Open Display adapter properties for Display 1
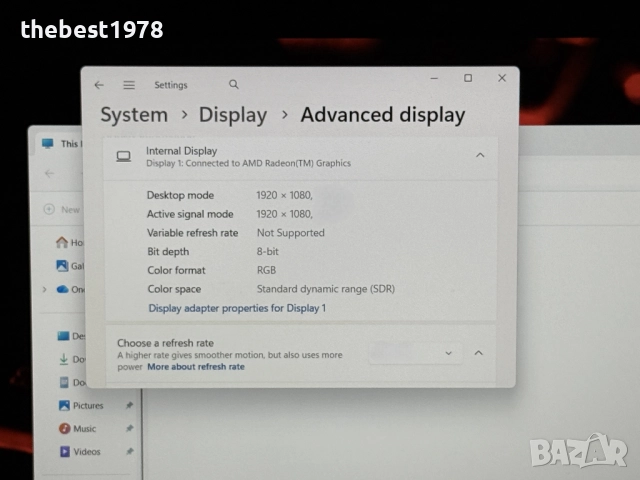640x480 pixels. [x=237, y=308]
